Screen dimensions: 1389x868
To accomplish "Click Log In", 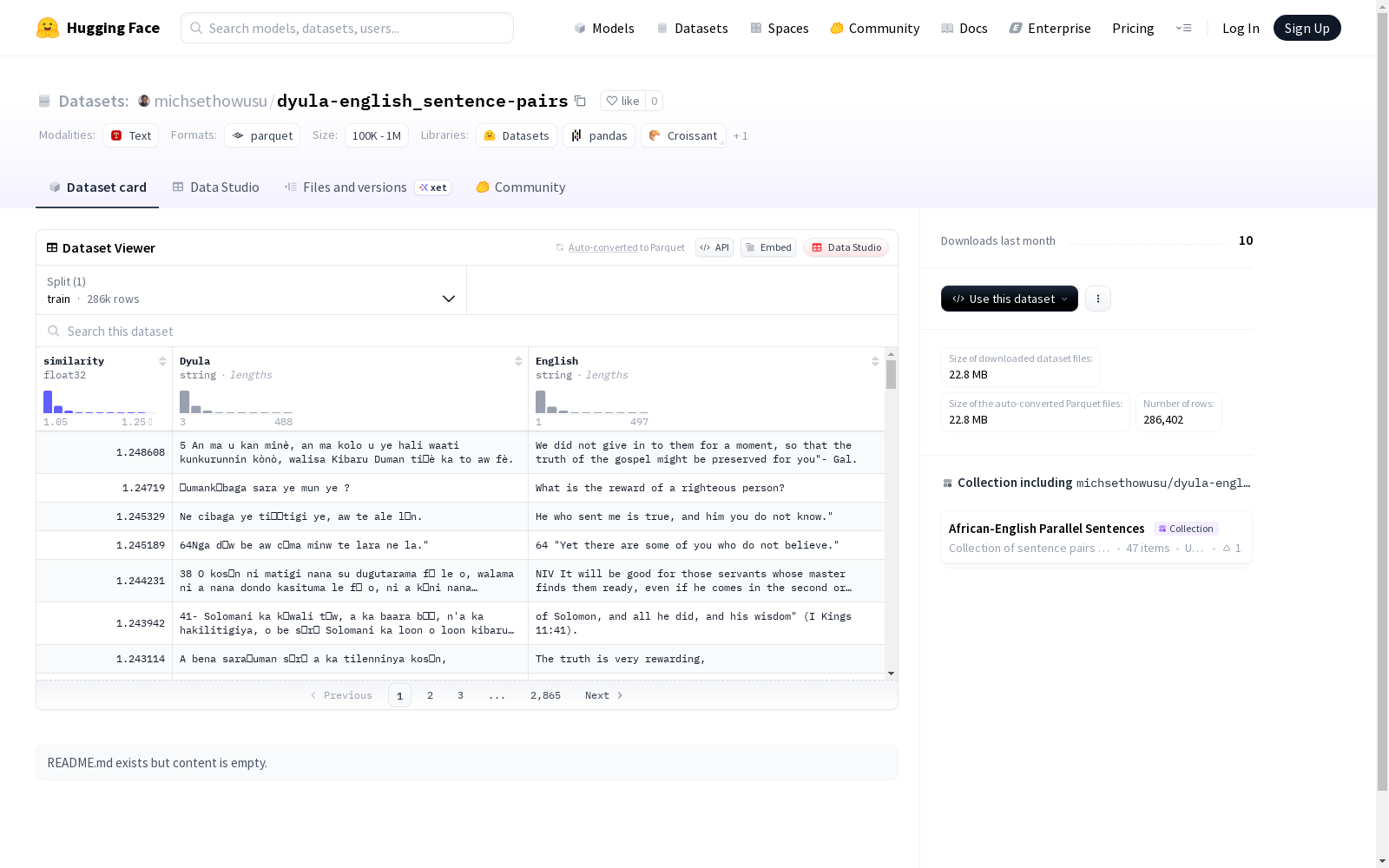I will click(1241, 28).
